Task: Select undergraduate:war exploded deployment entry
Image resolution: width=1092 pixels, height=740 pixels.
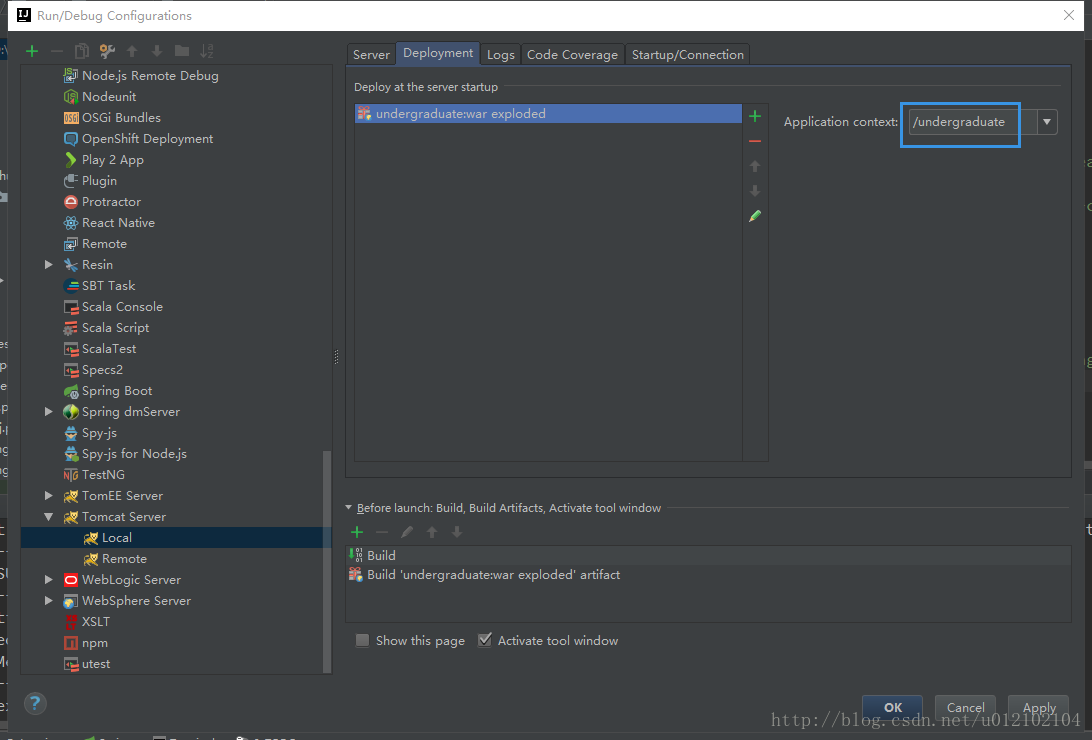Action: [548, 113]
